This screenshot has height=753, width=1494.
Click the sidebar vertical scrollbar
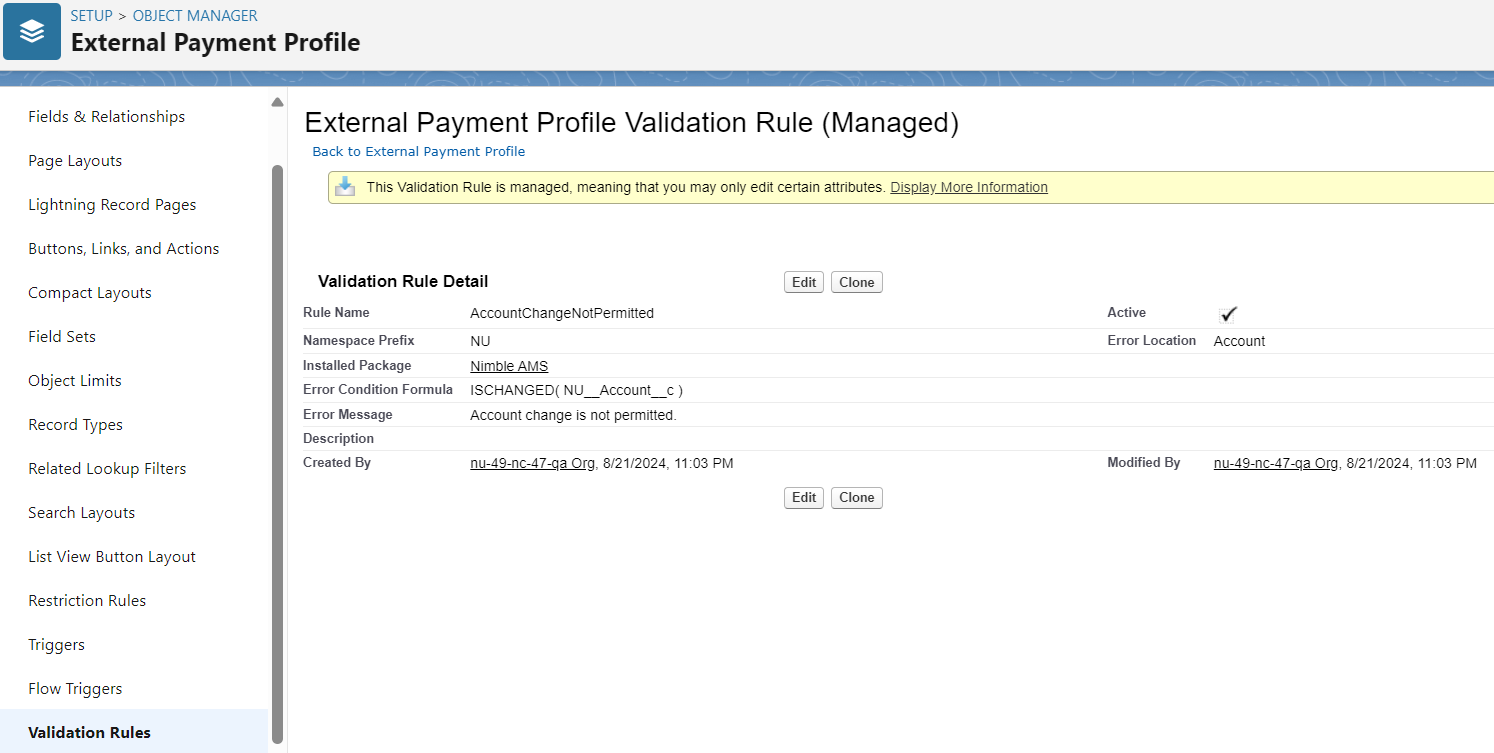(x=277, y=450)
